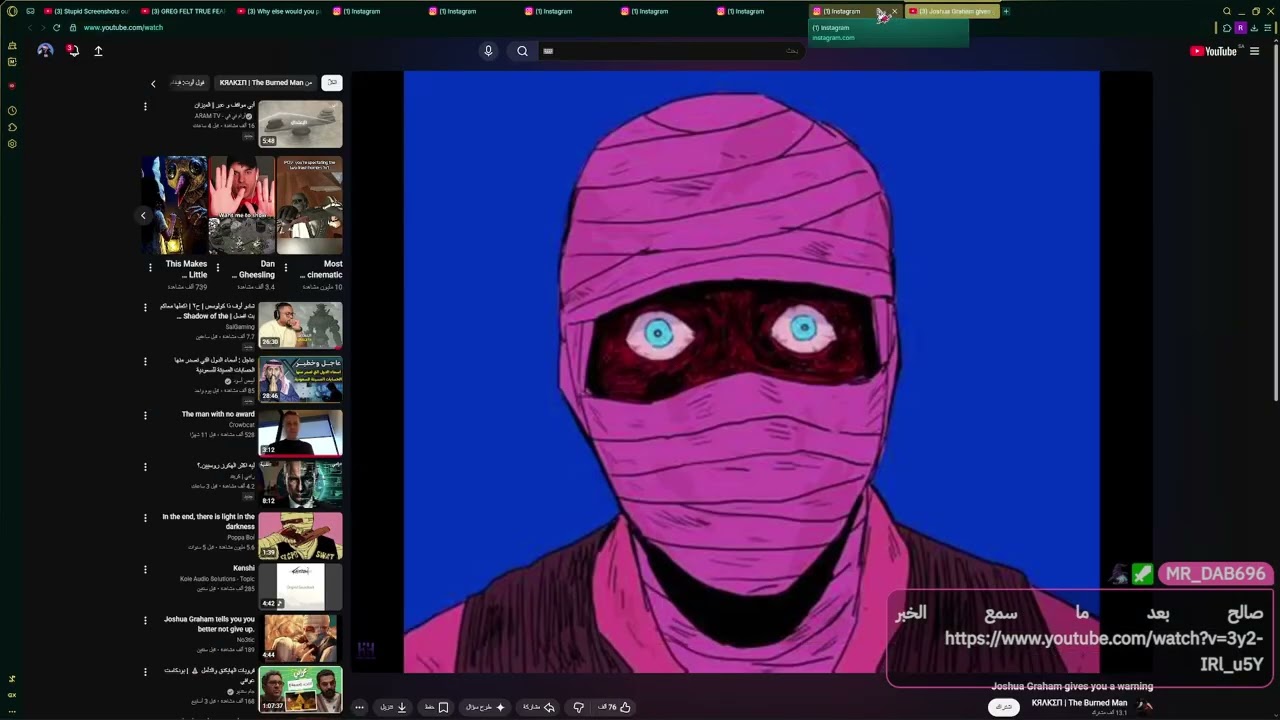
Task: Open the YouTube home logo
Action: pyautogui.click(x=1214, y=51)
